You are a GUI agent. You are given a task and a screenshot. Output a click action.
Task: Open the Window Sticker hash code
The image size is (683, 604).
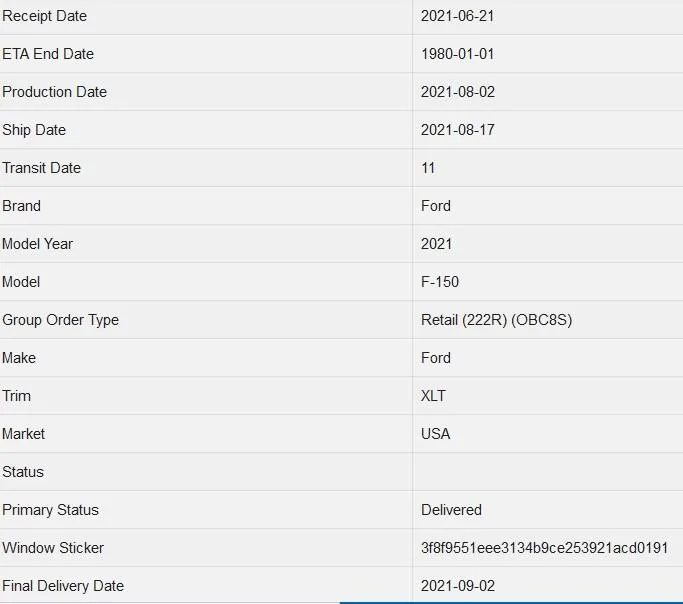tap(544, 548)
